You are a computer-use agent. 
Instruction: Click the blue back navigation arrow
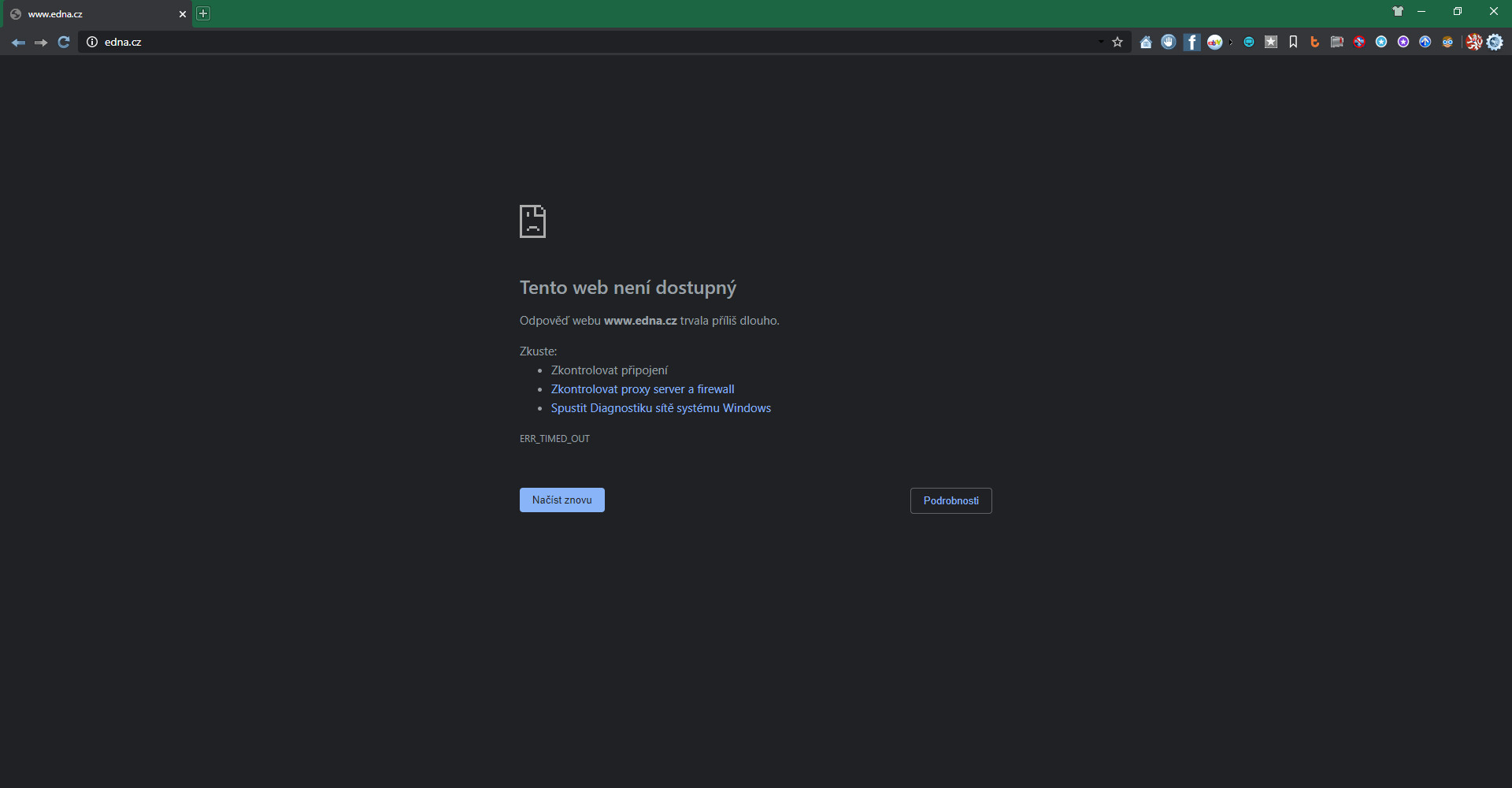[18, 43]
